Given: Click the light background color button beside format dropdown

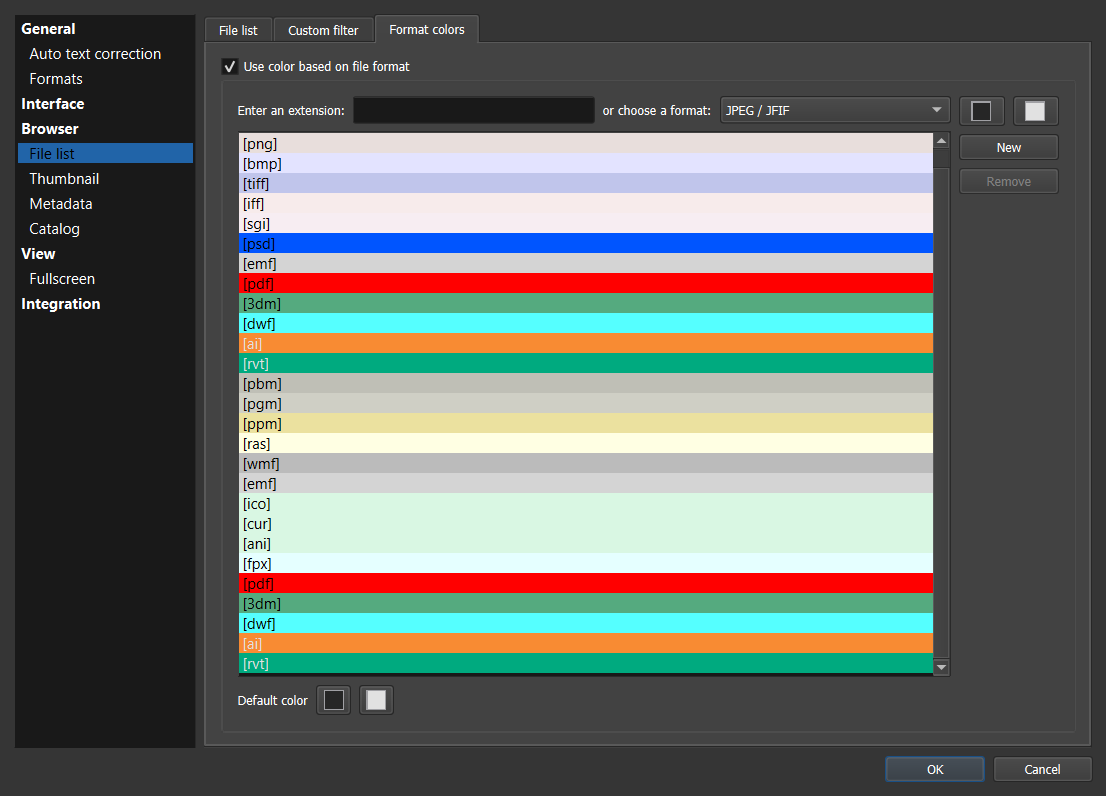Looking at the screenshot, I should (x=1035, y=111).
